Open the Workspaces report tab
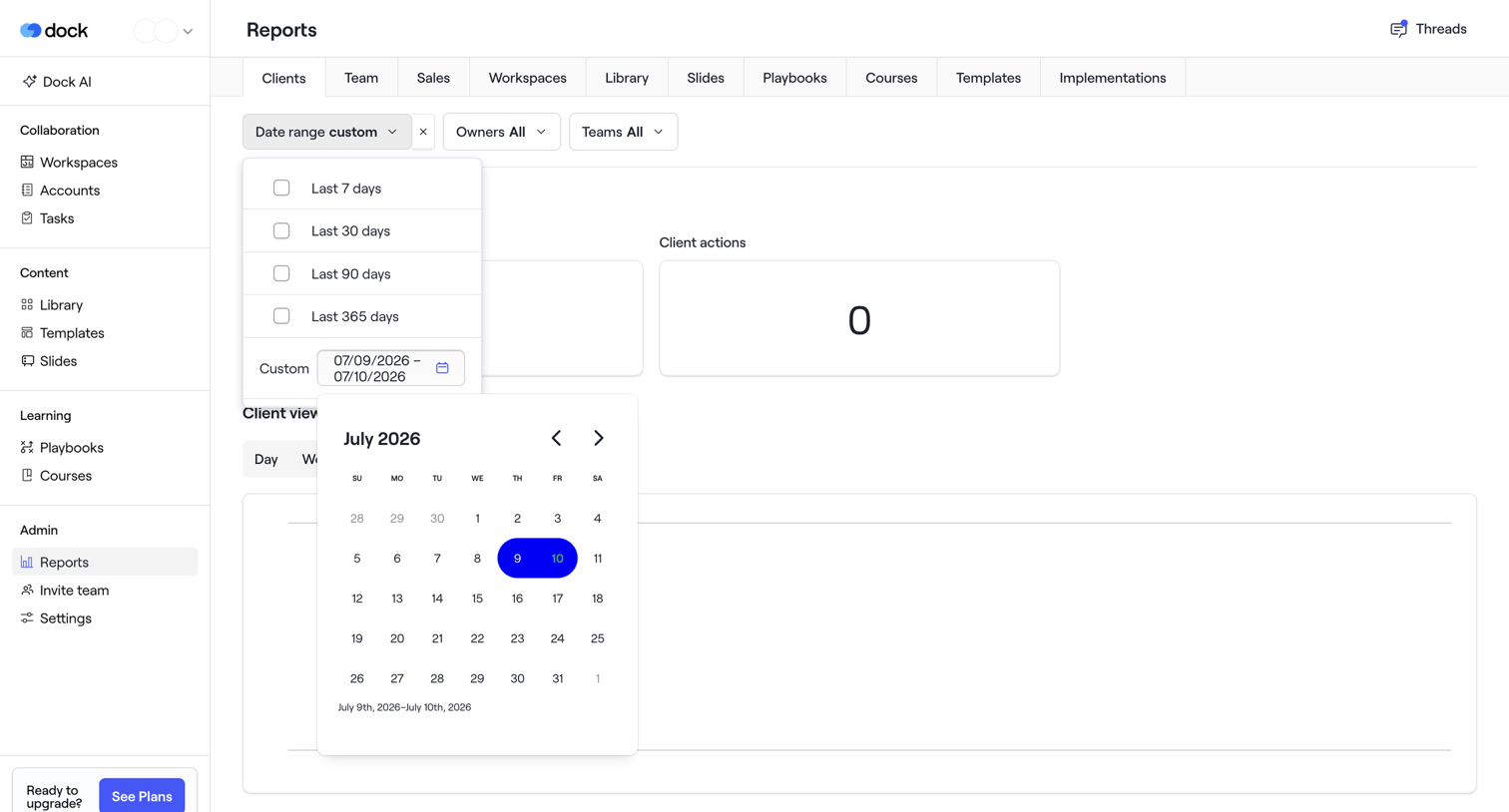Screen dimensions: 1509x812 528,78
